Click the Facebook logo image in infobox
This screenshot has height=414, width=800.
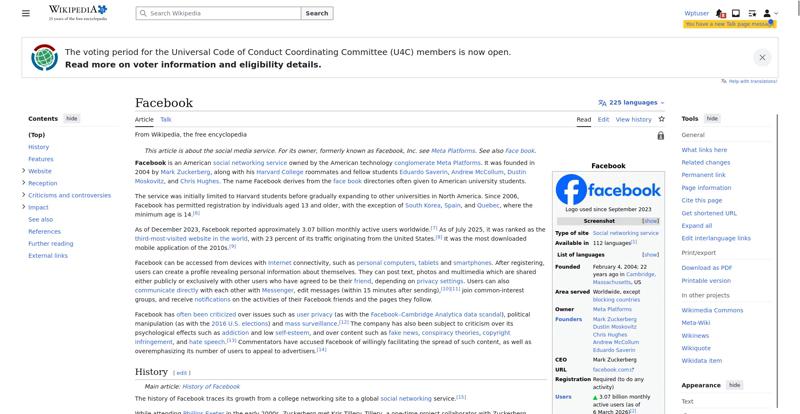pyautogui.click(x=608, y=189)
